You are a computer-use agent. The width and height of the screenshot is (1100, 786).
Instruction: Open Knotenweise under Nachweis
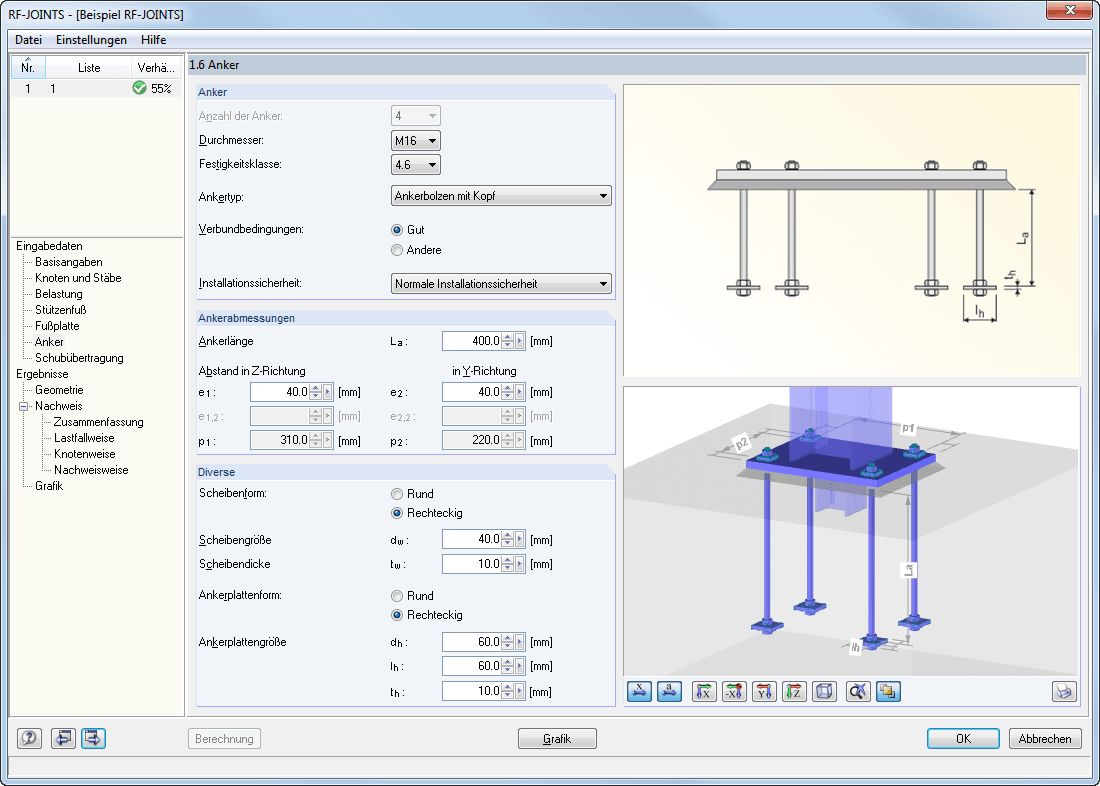tap(85, 454)
